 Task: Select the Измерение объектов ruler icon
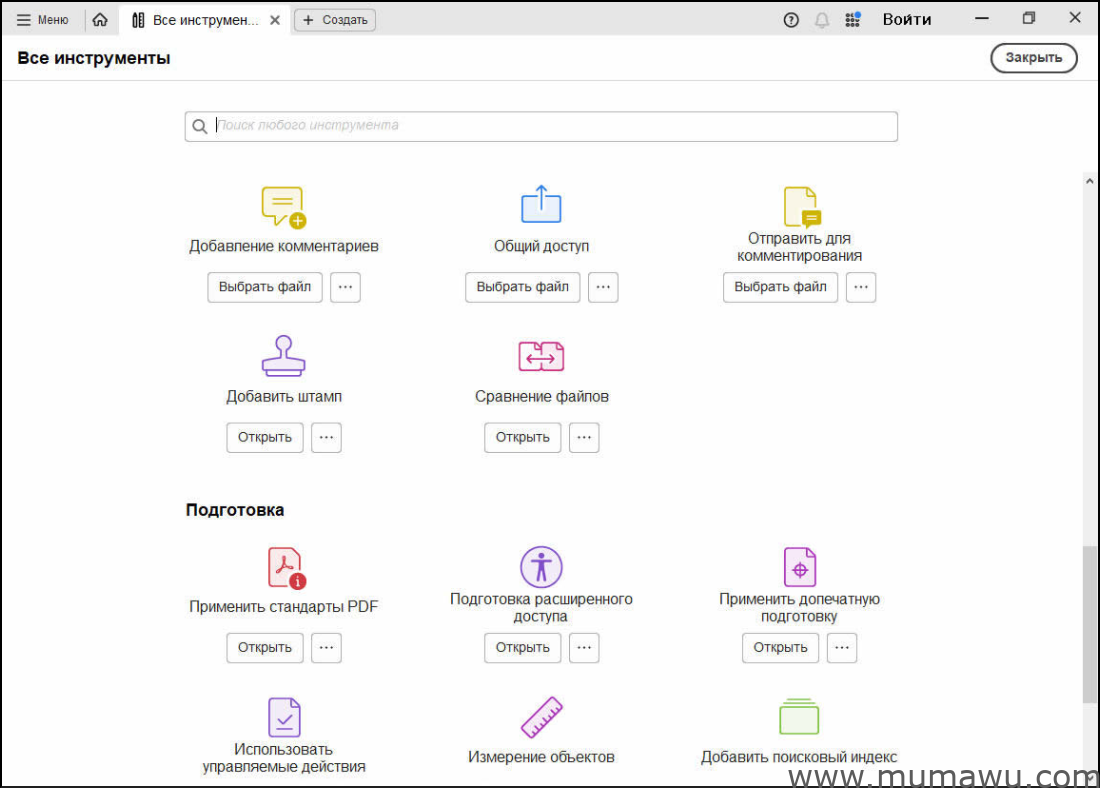(541, 718)
